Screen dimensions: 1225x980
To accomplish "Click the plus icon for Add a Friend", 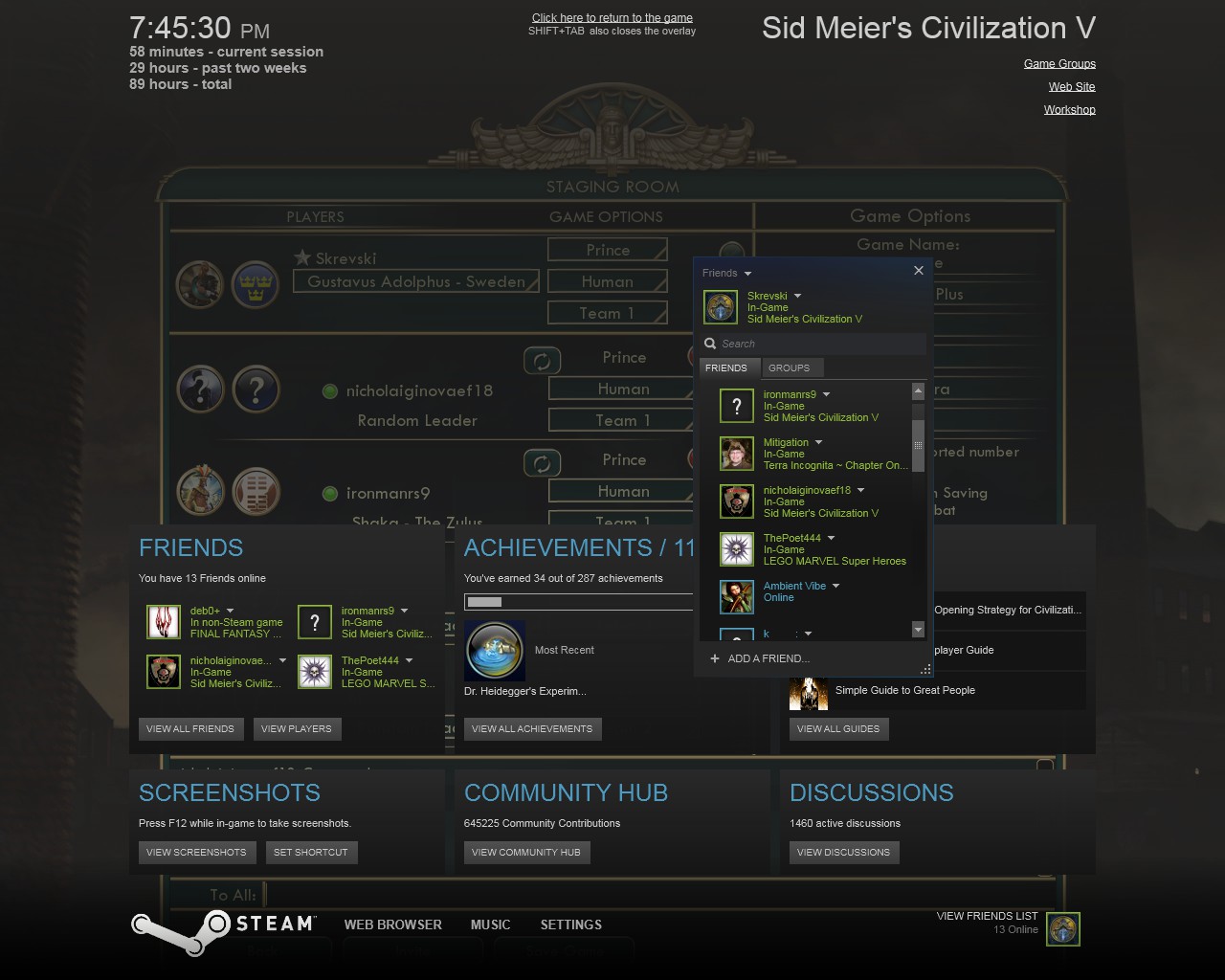I will (714, 658).
